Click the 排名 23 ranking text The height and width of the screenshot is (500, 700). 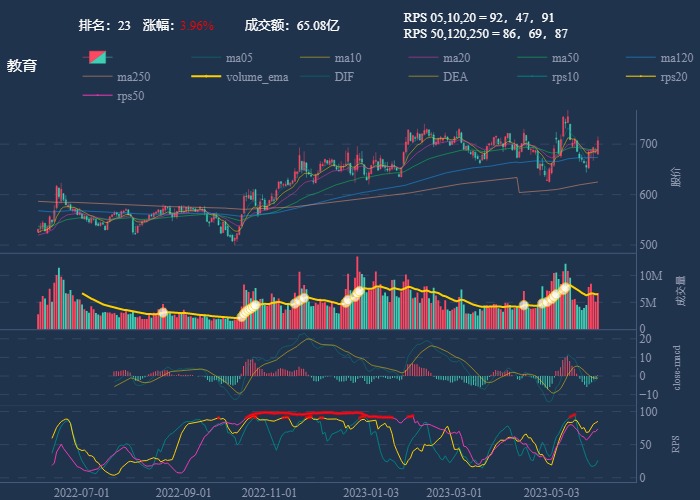(x=104, y=25)
